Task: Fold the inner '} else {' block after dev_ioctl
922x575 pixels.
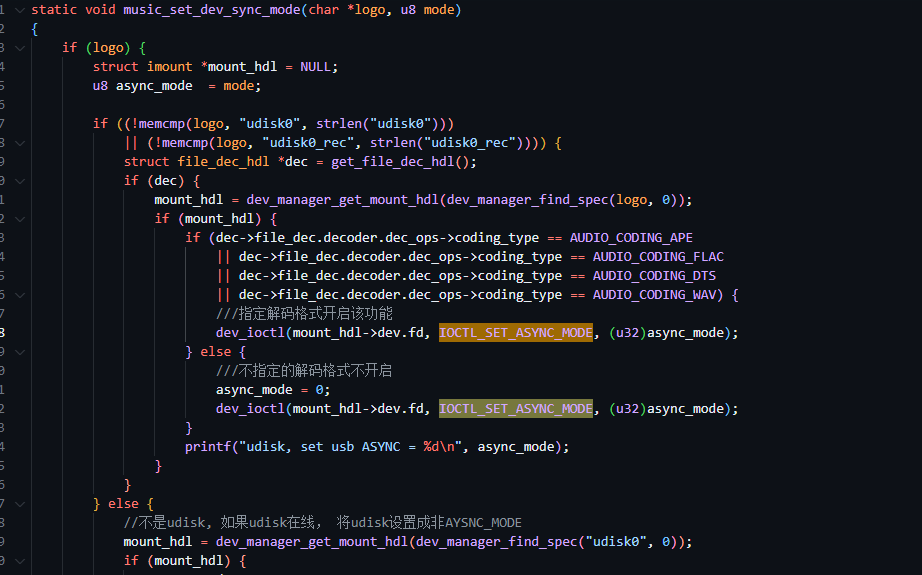Action: click(x=20, y=352)
